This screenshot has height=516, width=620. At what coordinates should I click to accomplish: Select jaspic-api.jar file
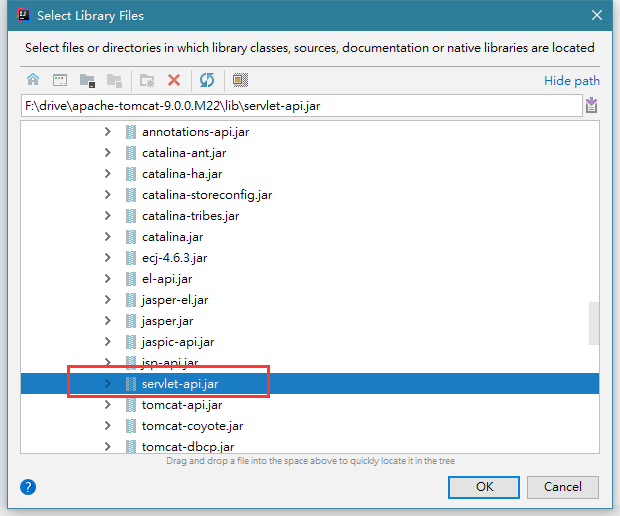coord(178,342)
